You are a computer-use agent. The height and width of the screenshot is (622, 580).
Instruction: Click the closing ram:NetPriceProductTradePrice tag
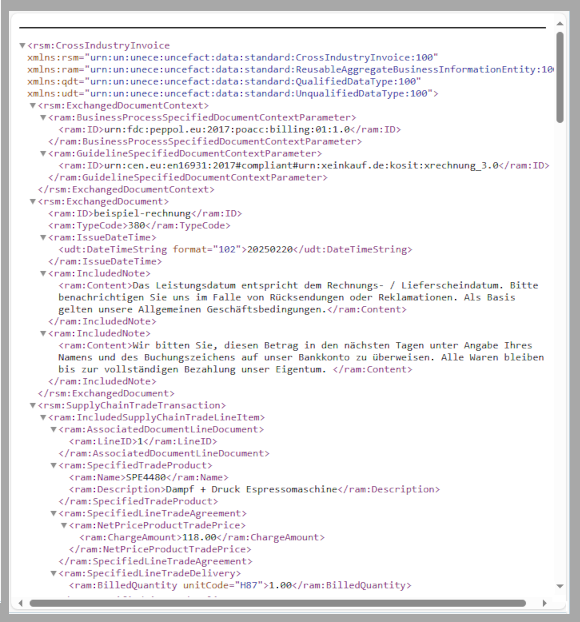(160, 549)
